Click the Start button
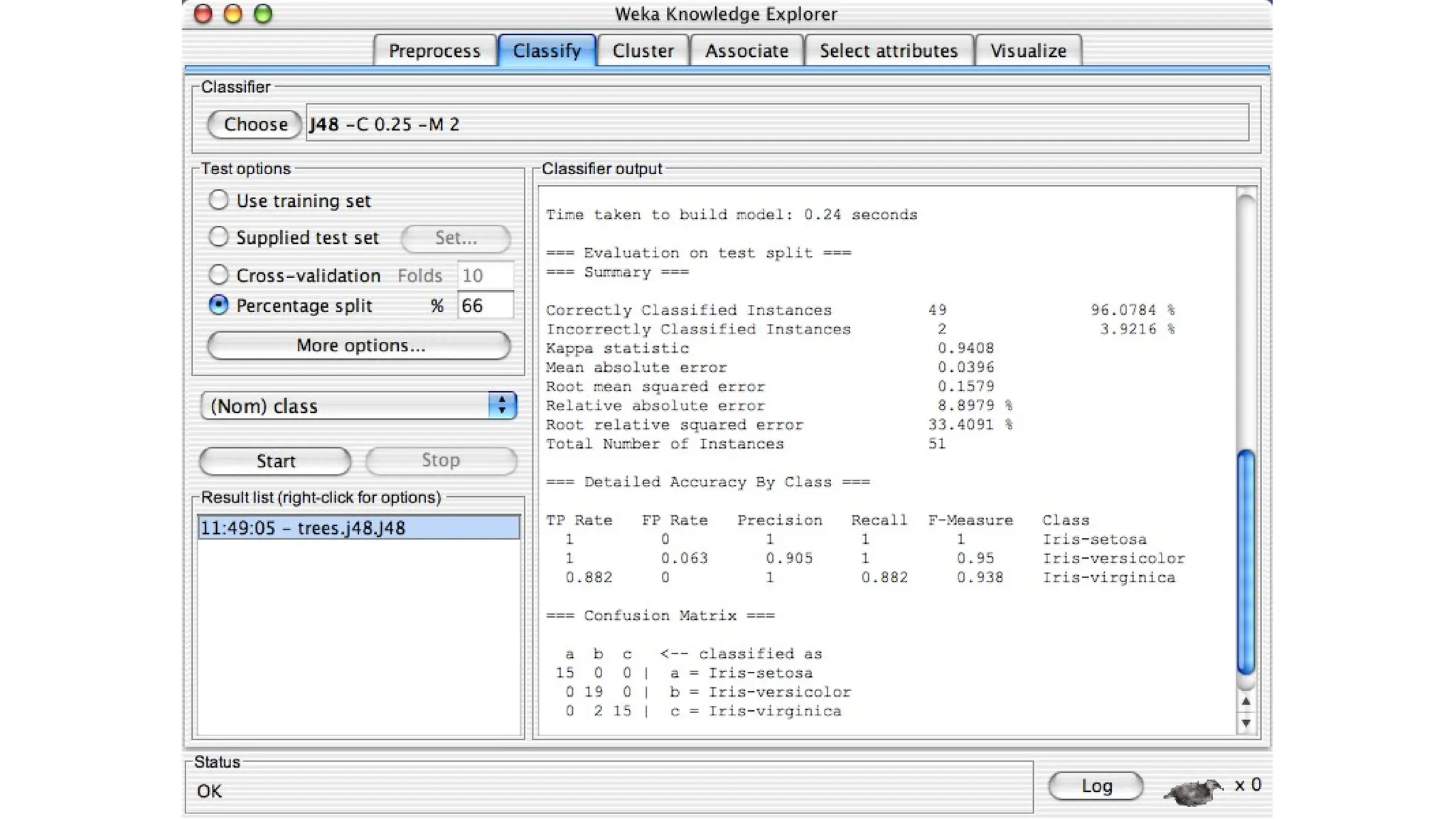Viewport: 1456px width, 819px height. (x=275, y=461)
